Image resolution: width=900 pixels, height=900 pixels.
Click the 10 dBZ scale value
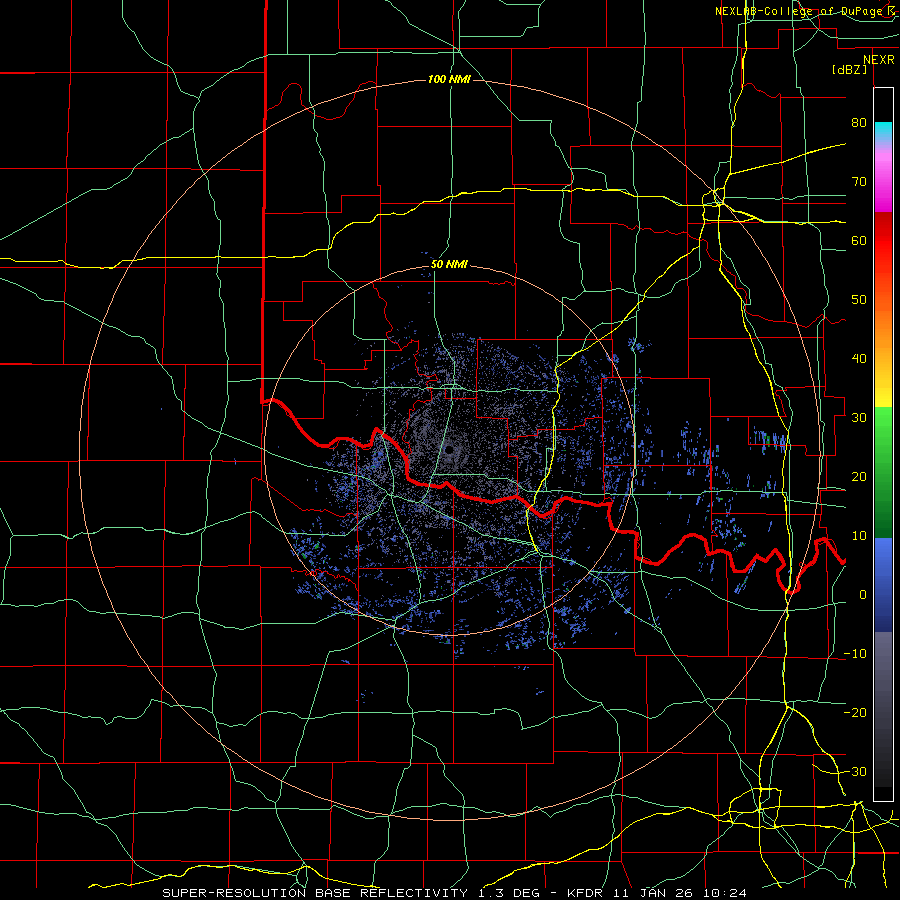[859, 536]
